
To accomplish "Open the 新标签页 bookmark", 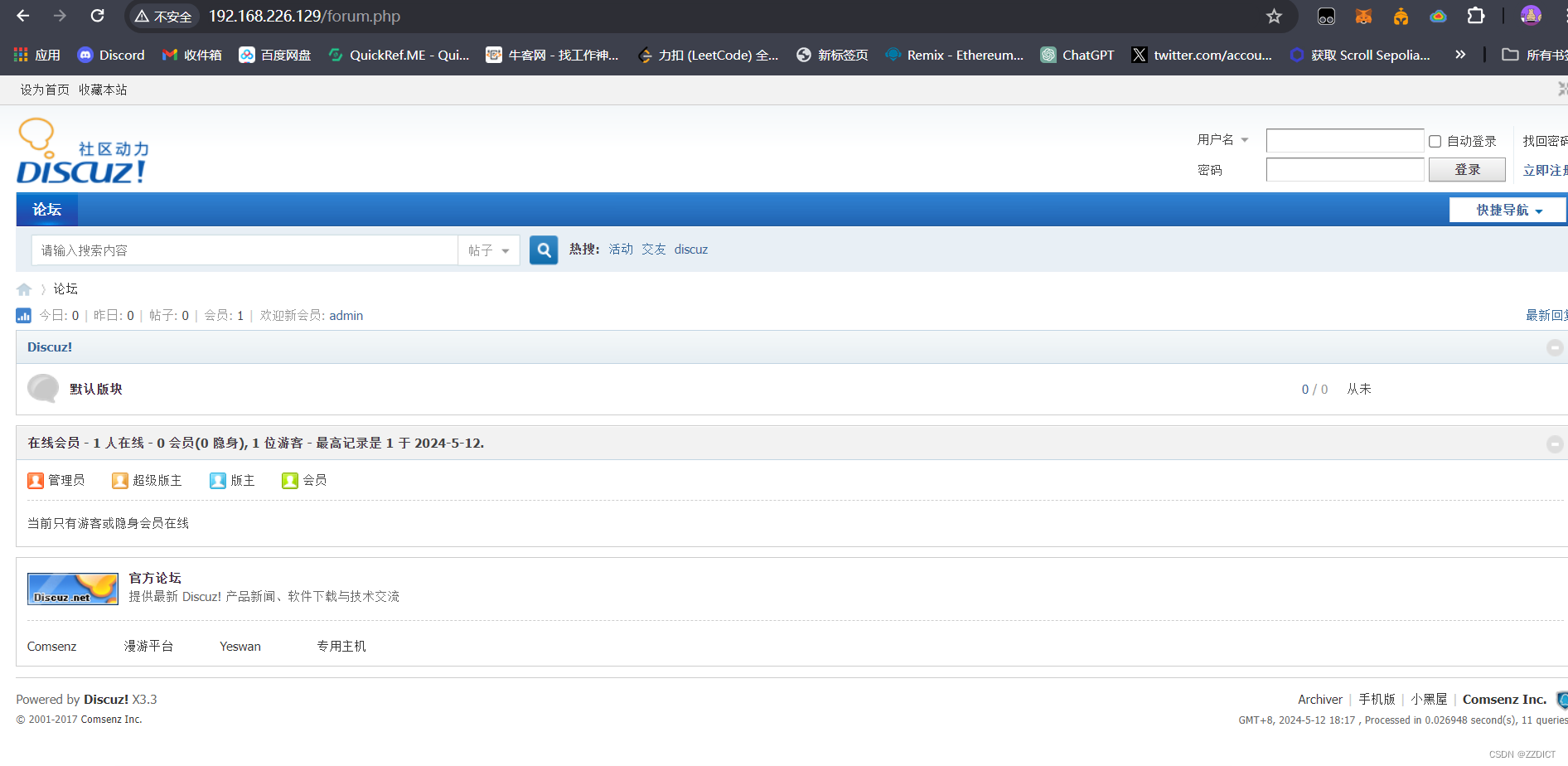I will point(832,55).
